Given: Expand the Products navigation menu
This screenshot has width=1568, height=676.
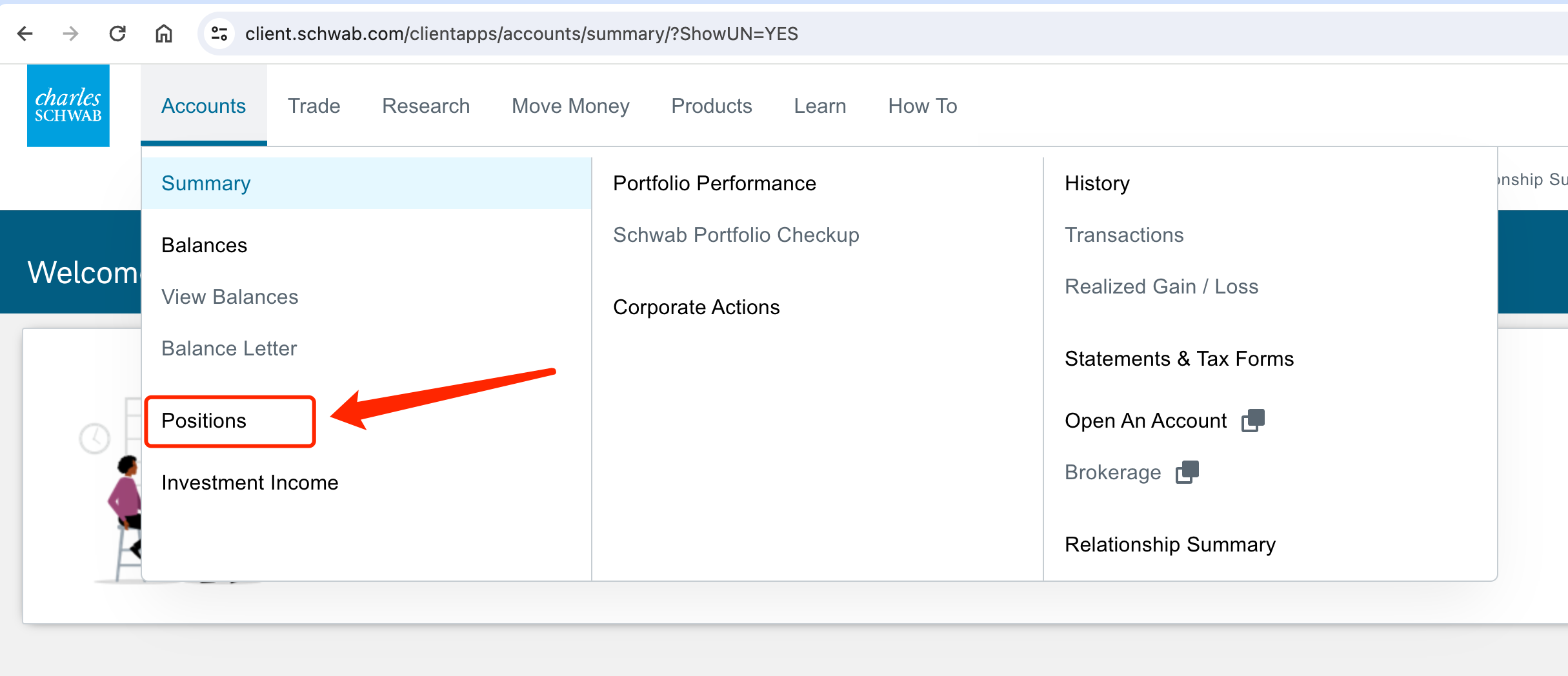Looking at the screenshot, I should 712,106.
